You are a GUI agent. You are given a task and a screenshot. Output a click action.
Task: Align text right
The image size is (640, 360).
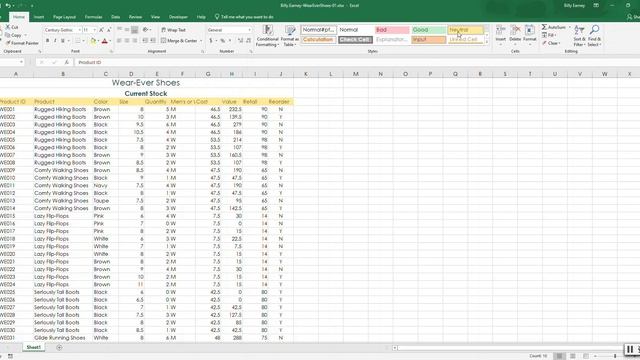point(134,41)
